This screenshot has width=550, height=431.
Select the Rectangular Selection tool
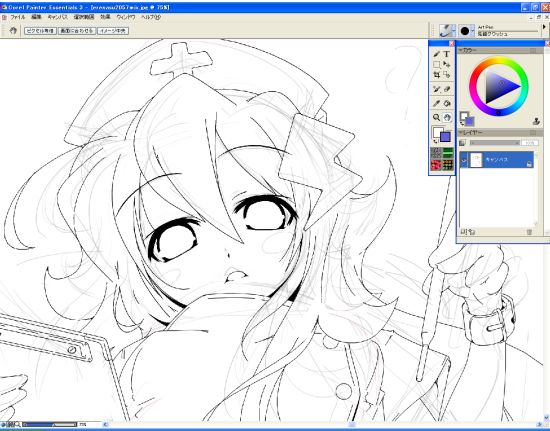pyautogui.click(x=437, y=65)
